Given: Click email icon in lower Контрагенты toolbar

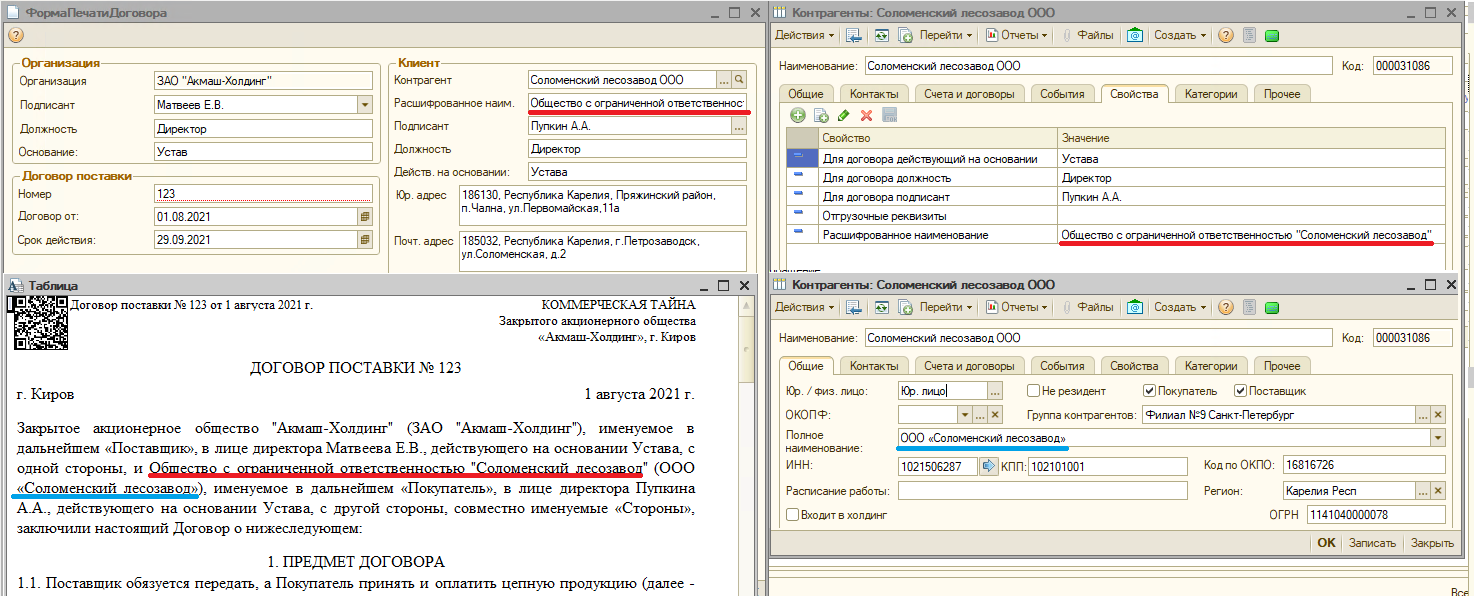Looking at the screenshot, I should click(1134, 307).
